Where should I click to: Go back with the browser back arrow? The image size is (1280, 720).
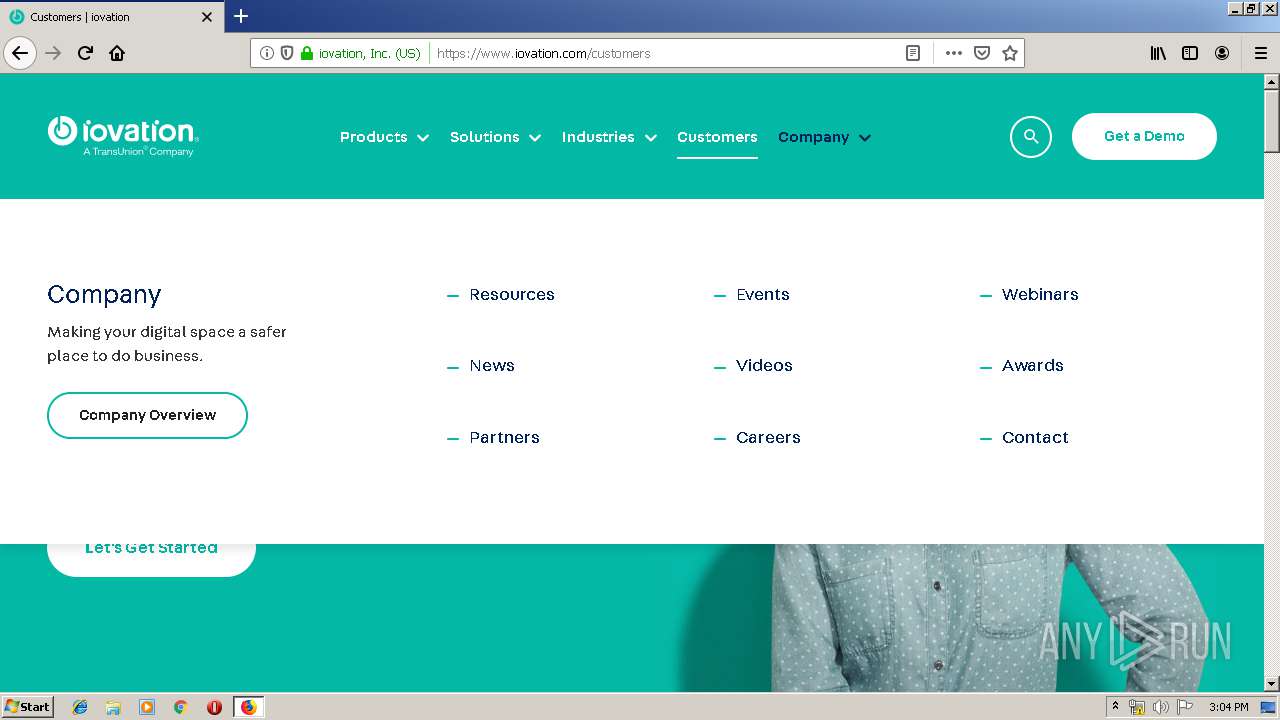point(20,53)
